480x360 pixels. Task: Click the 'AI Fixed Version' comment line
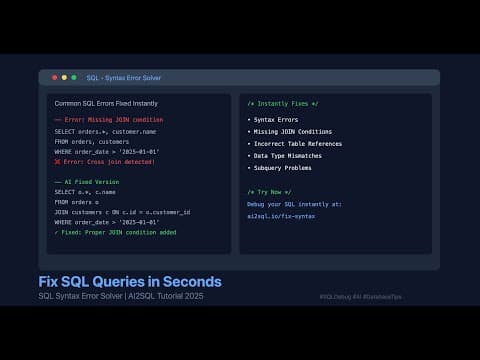(x=87, y=182)
